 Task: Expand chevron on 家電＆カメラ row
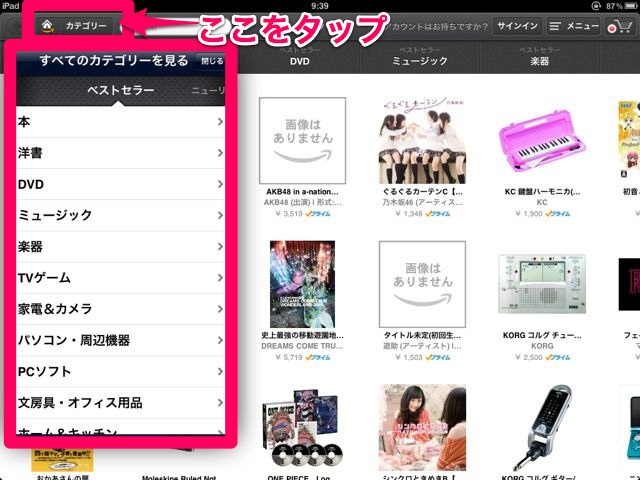pos(220,309)
